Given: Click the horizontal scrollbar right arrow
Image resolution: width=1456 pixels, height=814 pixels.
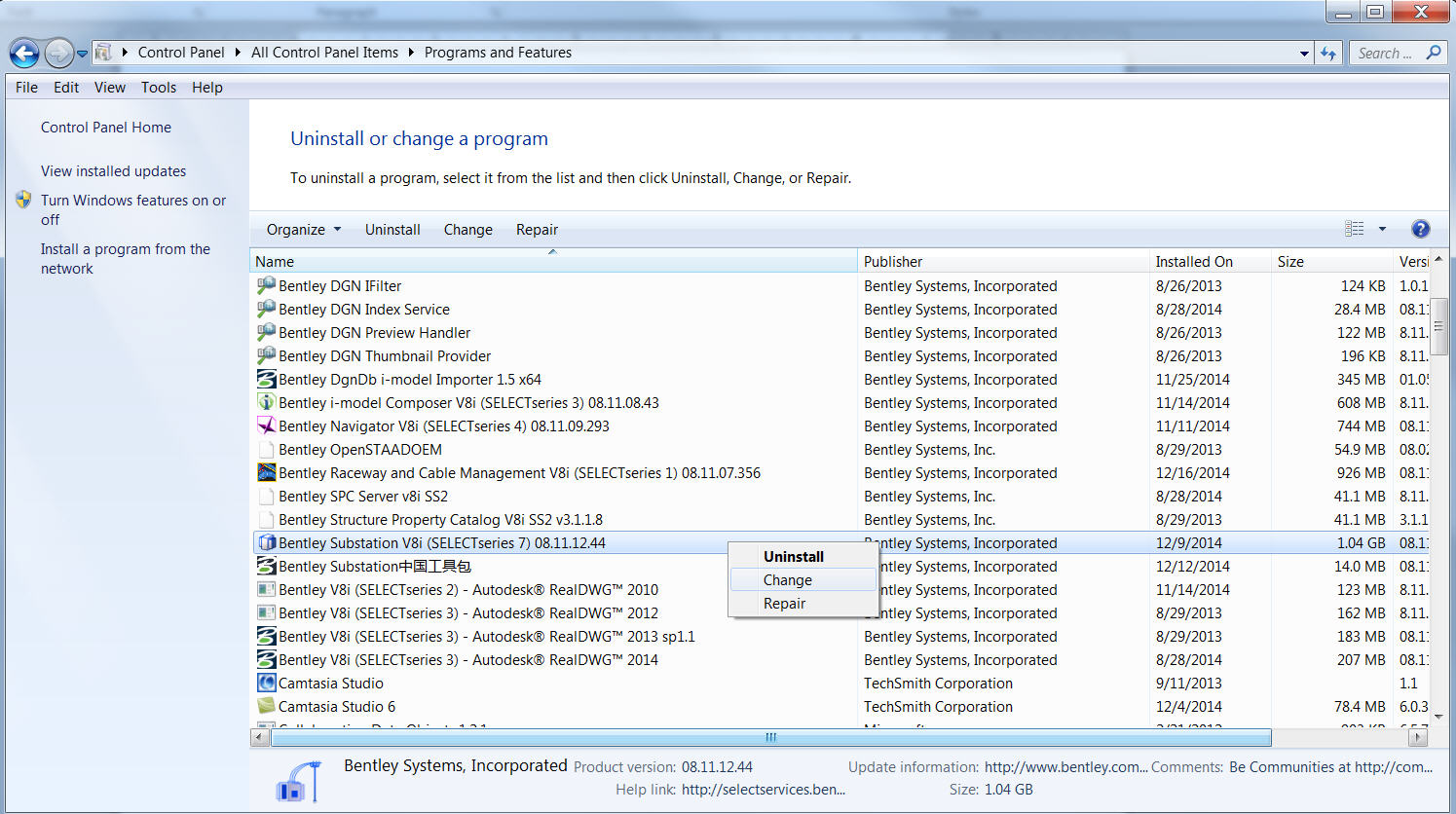Looking at the screenshot, I should (1419, 737).
